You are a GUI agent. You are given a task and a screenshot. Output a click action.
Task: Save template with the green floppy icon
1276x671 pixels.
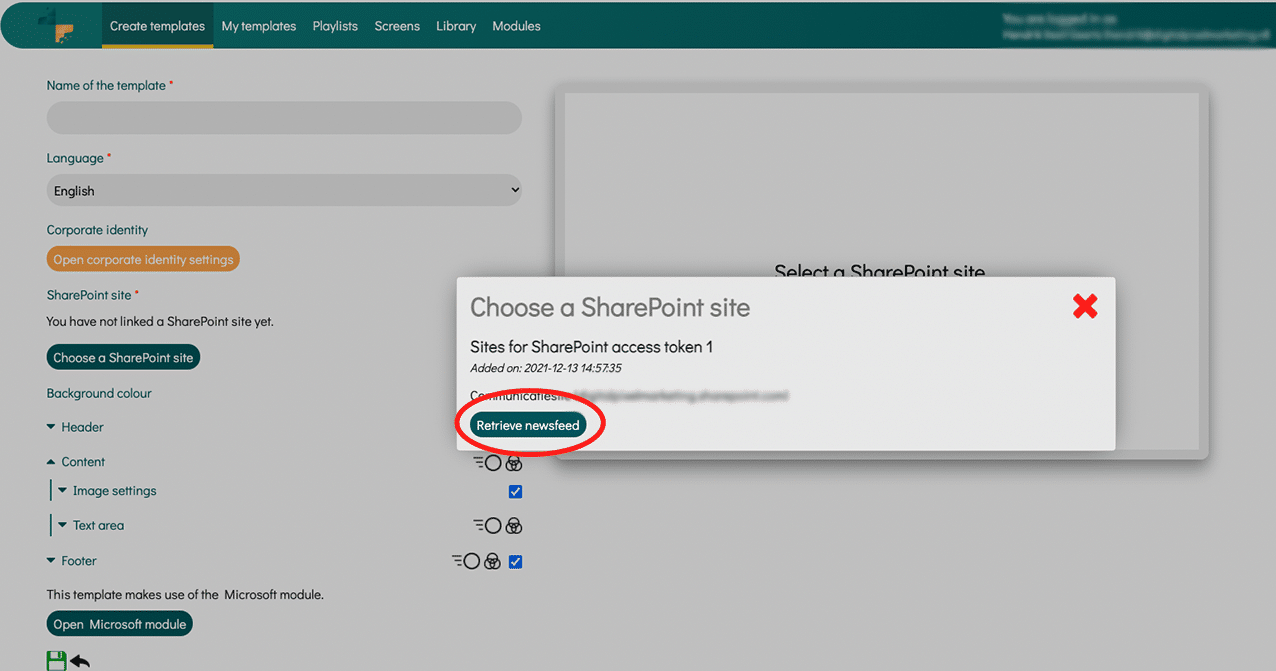pos(57,660)
